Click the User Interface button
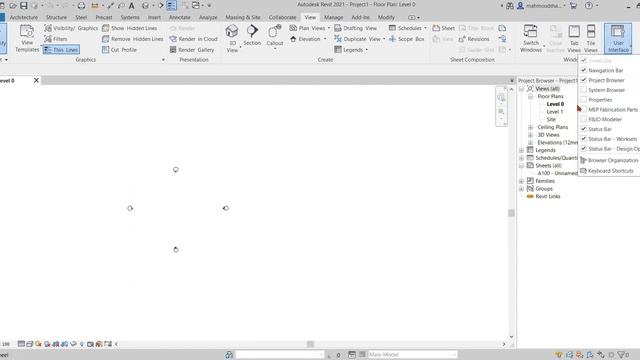Image resolution: width=640 pixels, height=360 pixels. [x=618, y=38]
